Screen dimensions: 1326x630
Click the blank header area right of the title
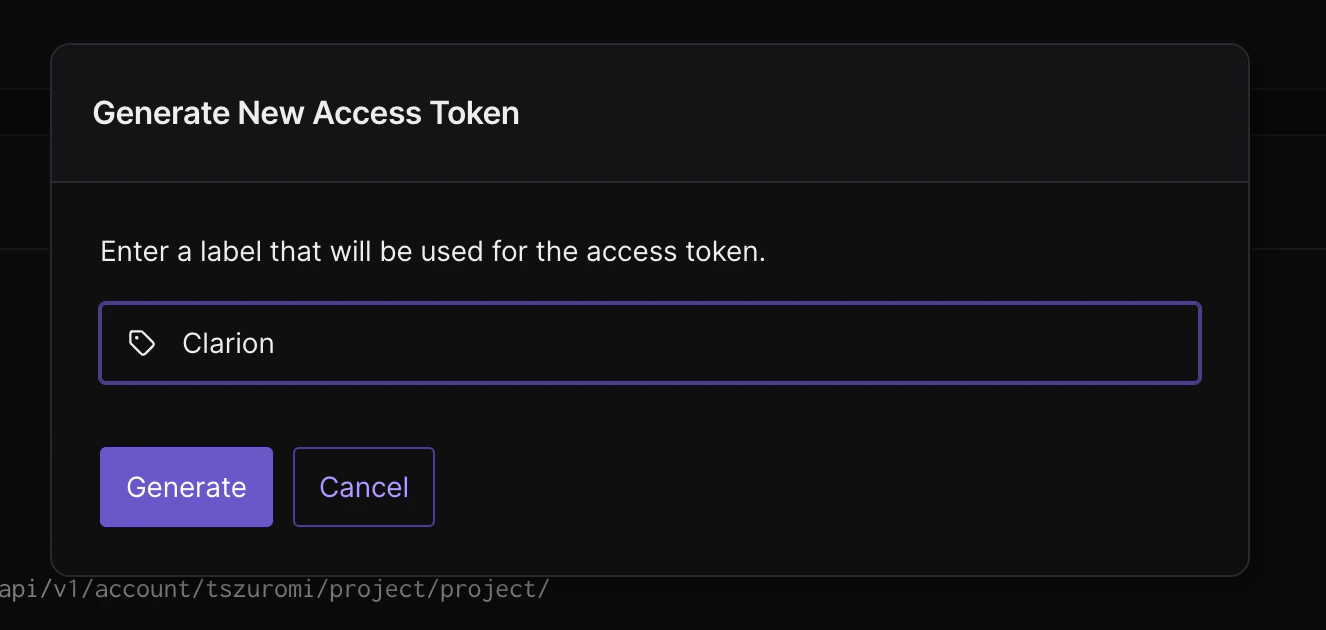click(880, 113)
